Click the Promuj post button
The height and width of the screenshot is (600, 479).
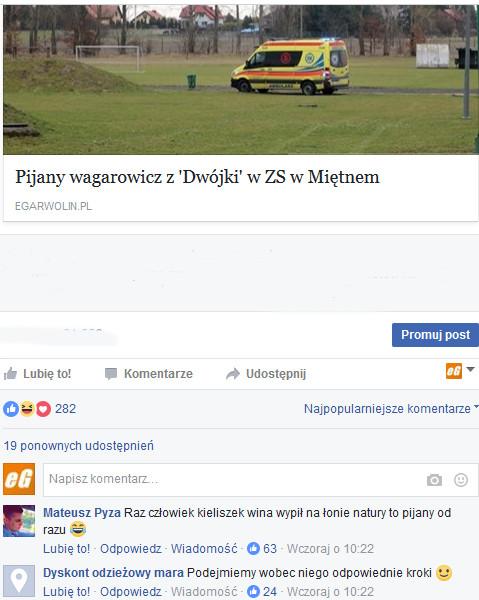coord(435,335)
